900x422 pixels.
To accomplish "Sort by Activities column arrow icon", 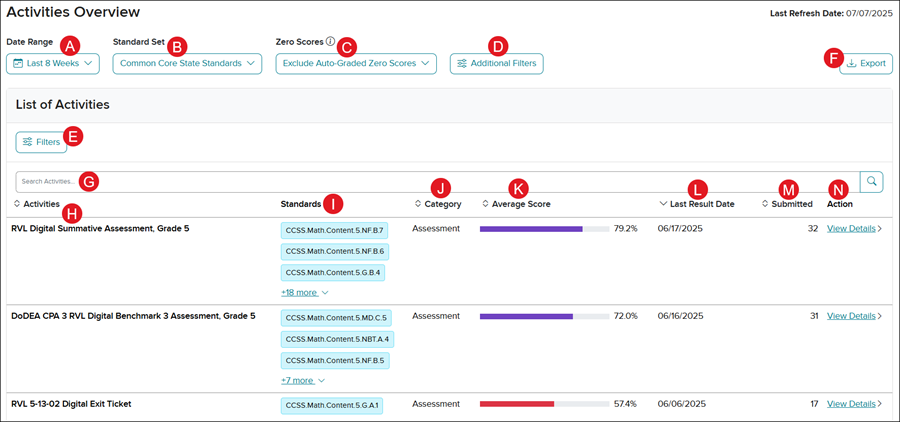I will coord(17,204).
